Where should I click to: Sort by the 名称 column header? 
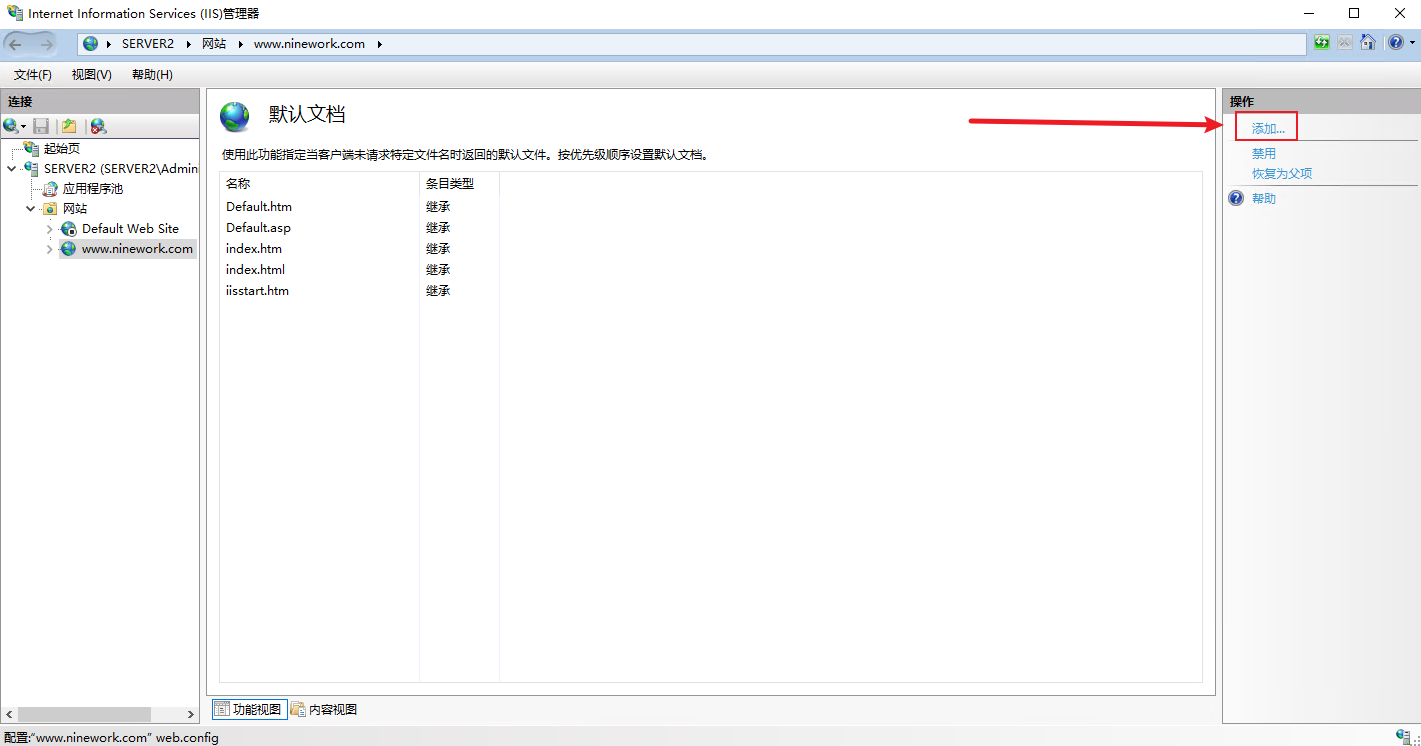[320, 183]
